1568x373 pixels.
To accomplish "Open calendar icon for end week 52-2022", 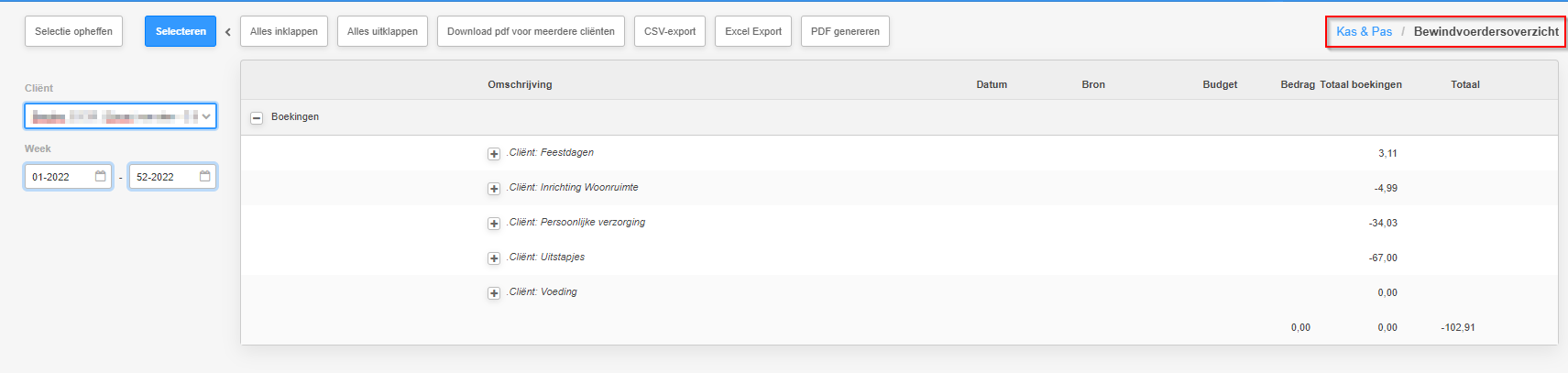I will point(205,176).
